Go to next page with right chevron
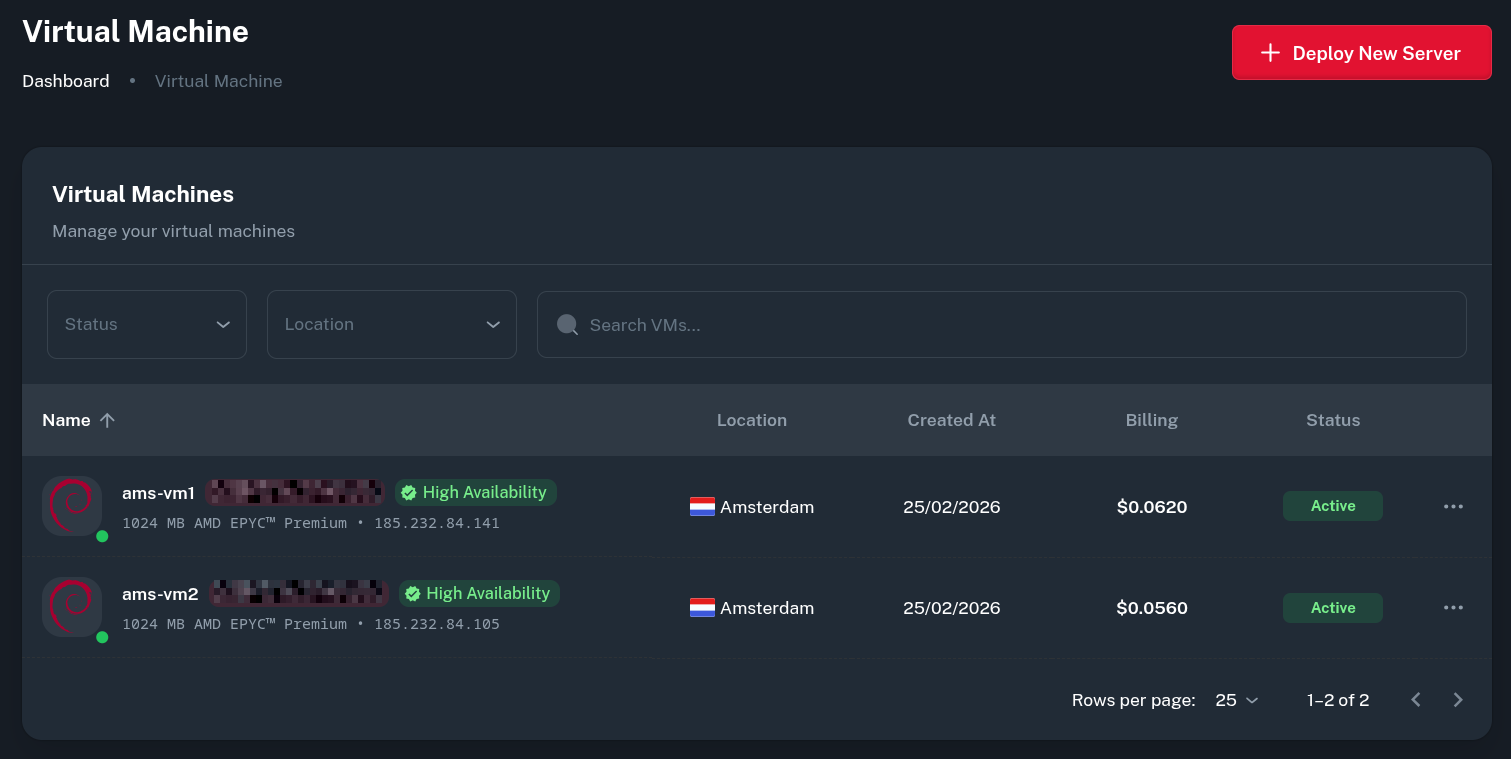1511x759 pixels. point(1457,700)
